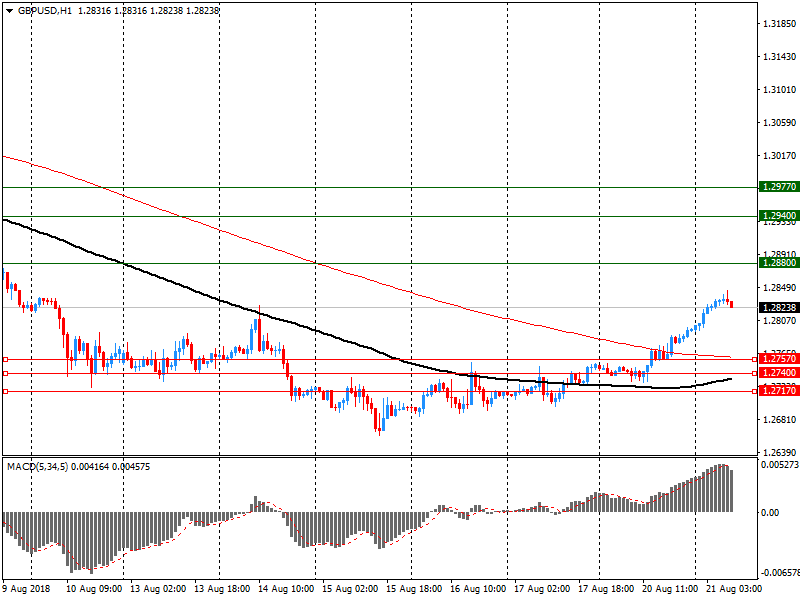Click the 17 Aug 02:00 time axis label
Screen dimensions: 800x600
tap(542, 589)
